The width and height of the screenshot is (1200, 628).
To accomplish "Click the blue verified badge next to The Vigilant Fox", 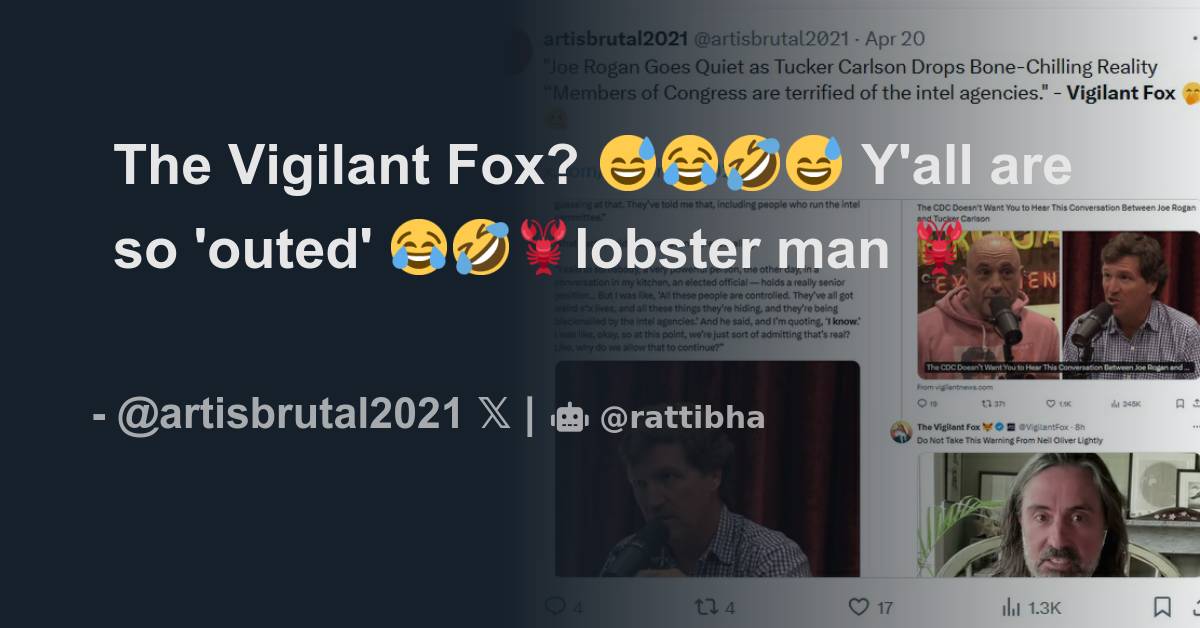I will click(998, 427).
